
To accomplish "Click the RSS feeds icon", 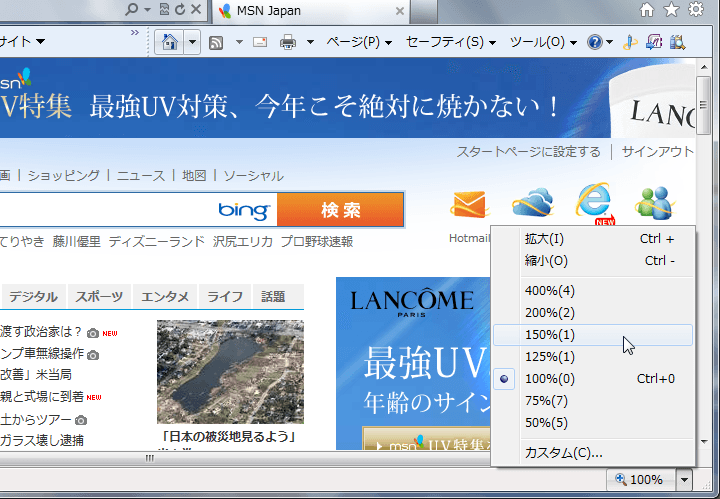I will pyautogui.click(x=216, y=43).
